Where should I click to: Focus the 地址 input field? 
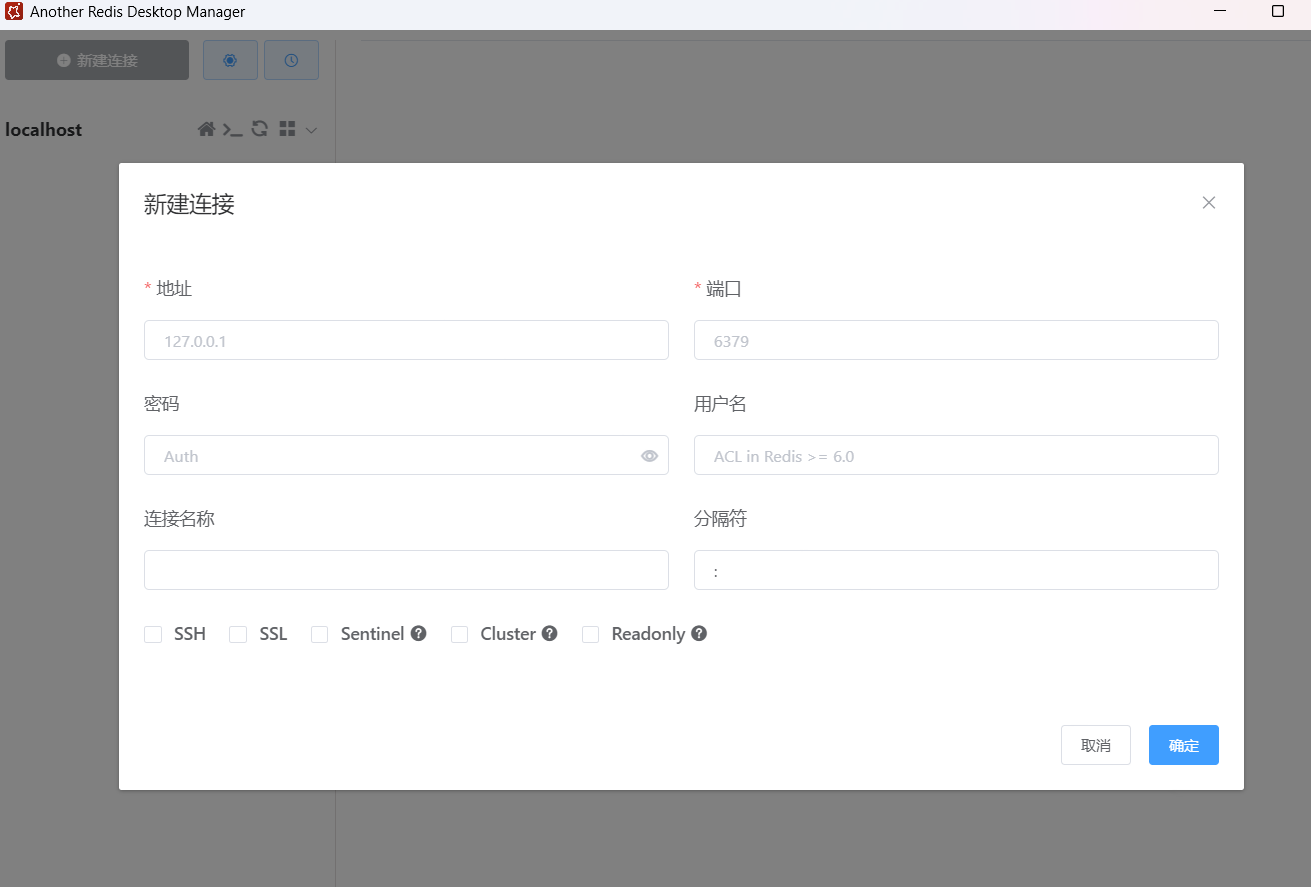coord(406,340)
